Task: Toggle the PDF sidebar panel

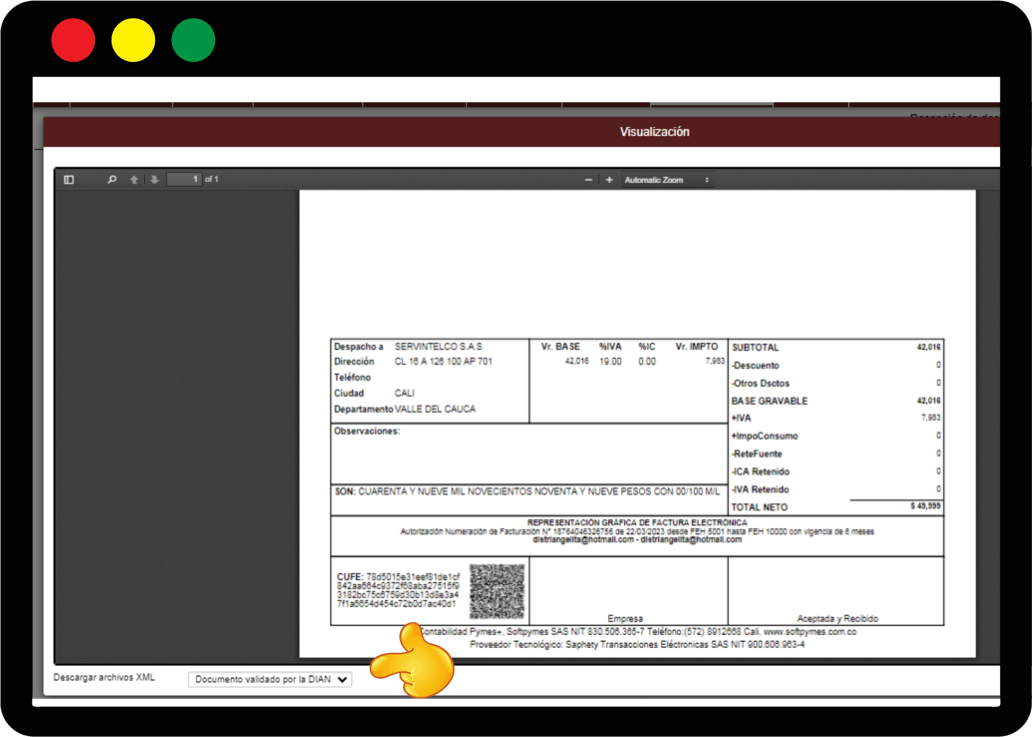Action: (x=68, y=180)
